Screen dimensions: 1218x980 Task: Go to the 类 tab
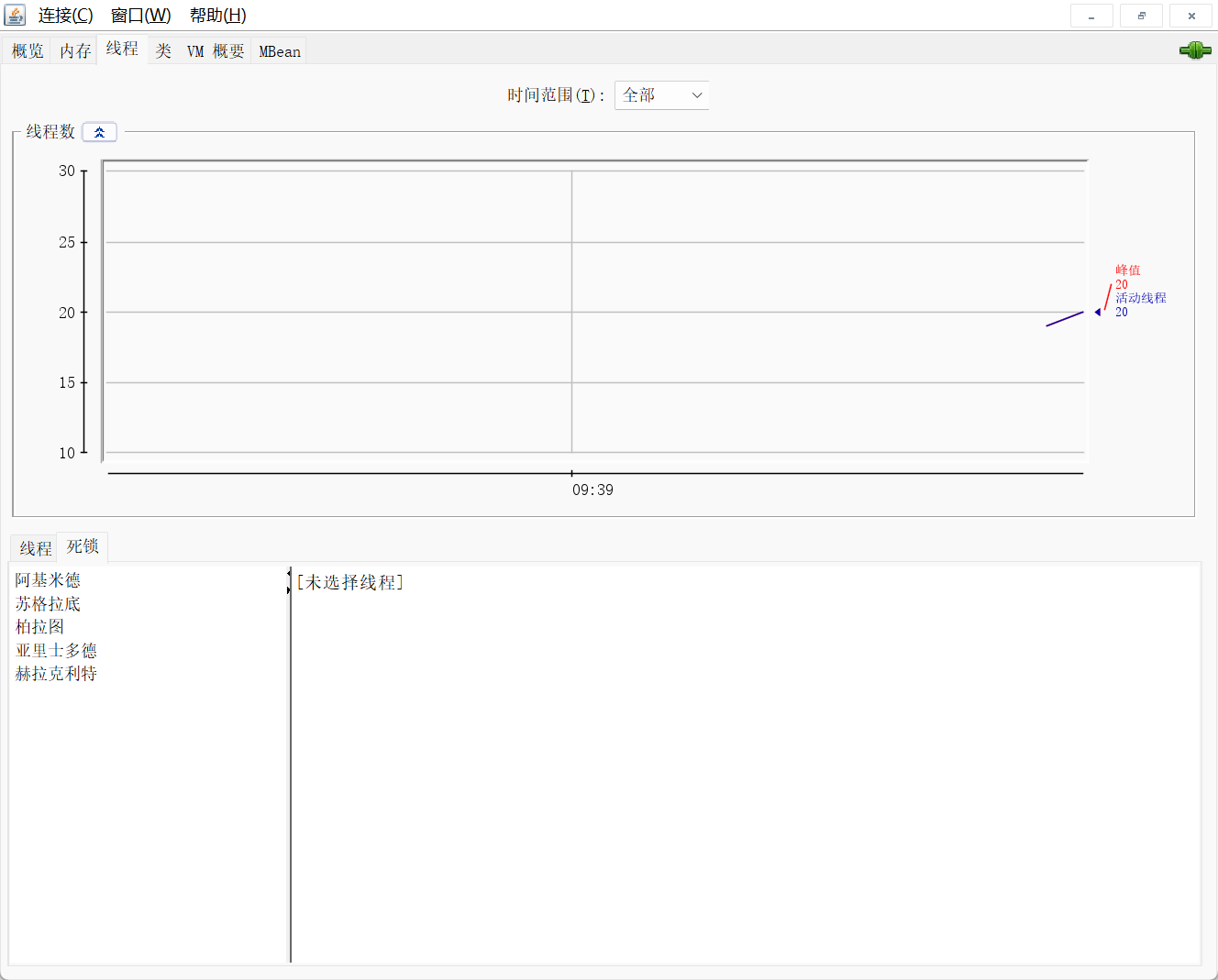click(163, 51)
